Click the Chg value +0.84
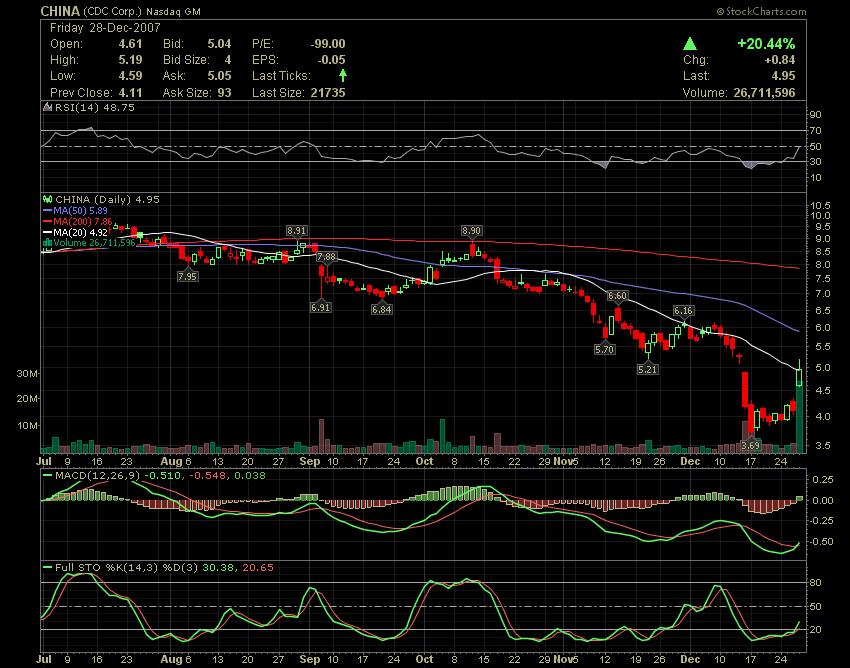Viewport: 850px width, 668px height. pos(780,60)
